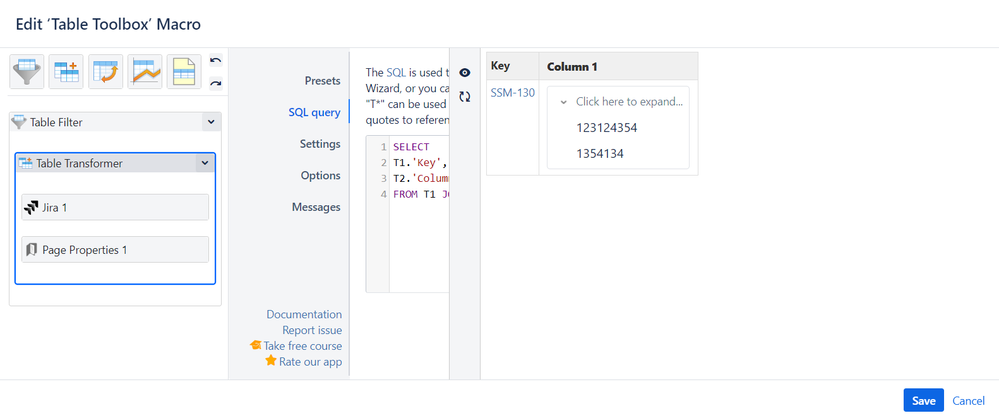
Task: Undo the last macro change
Action: point(216,62)
